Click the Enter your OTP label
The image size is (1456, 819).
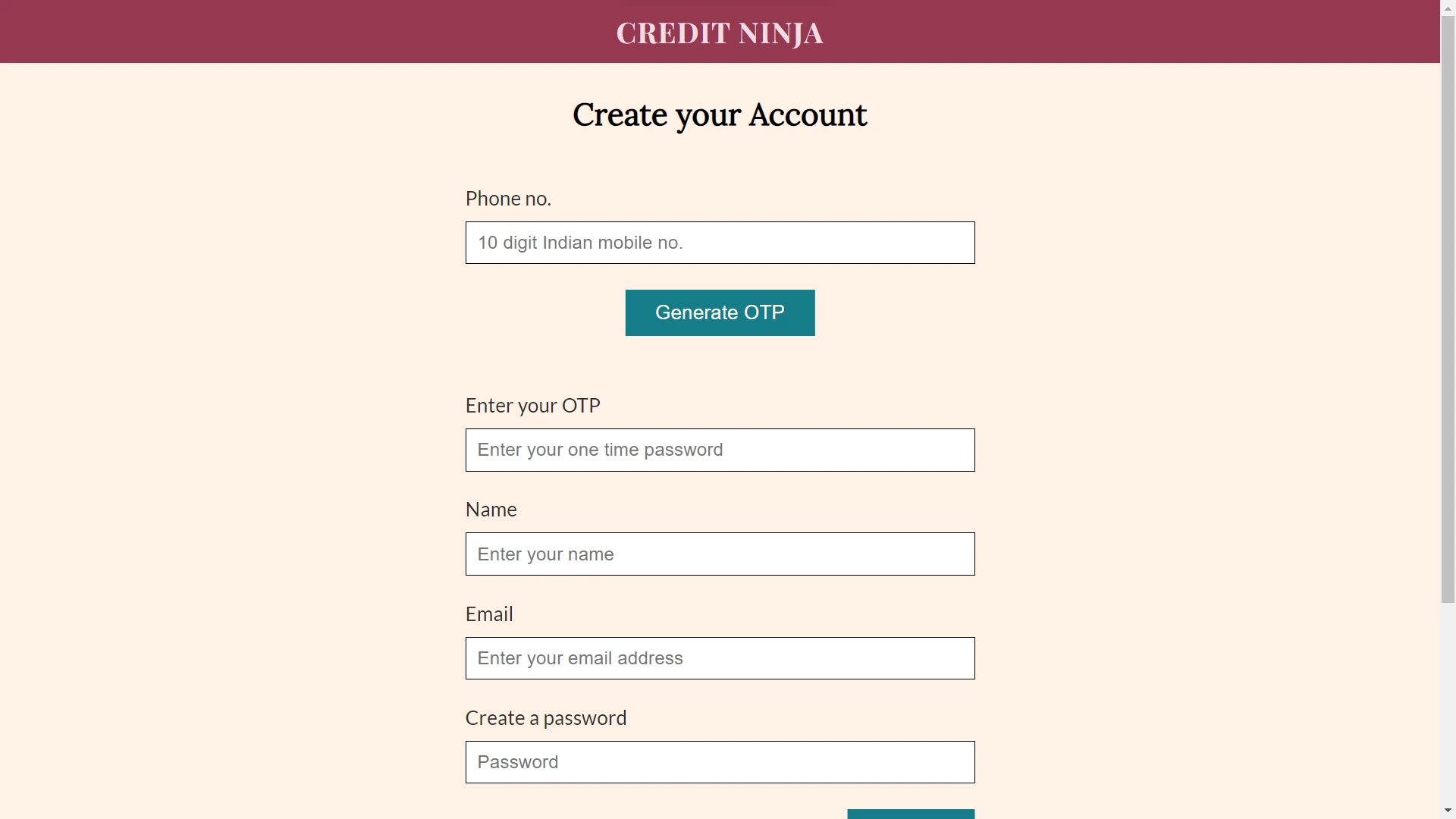click(x=532, y=405)
